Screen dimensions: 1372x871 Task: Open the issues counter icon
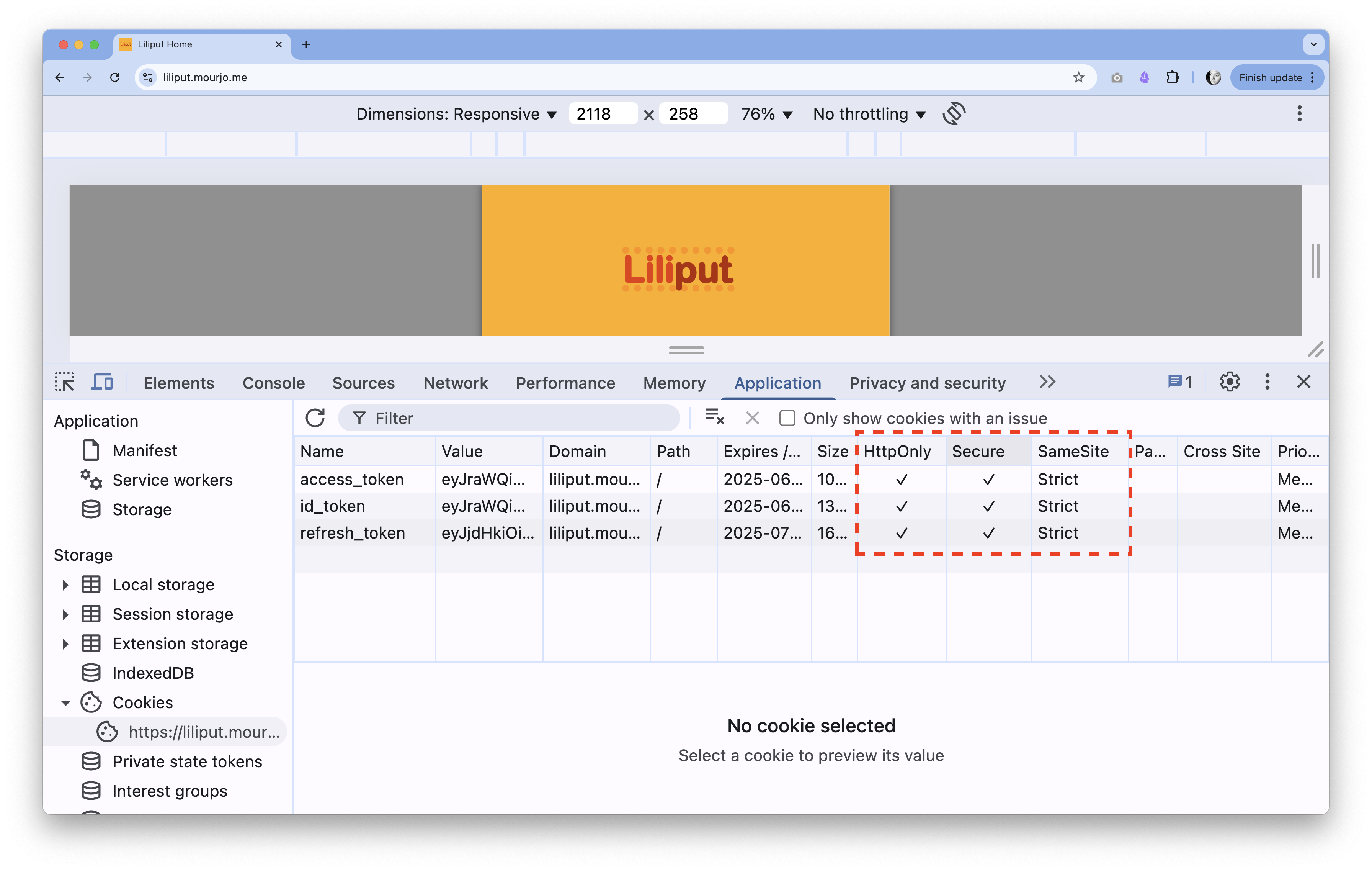tap(1179, 382)
